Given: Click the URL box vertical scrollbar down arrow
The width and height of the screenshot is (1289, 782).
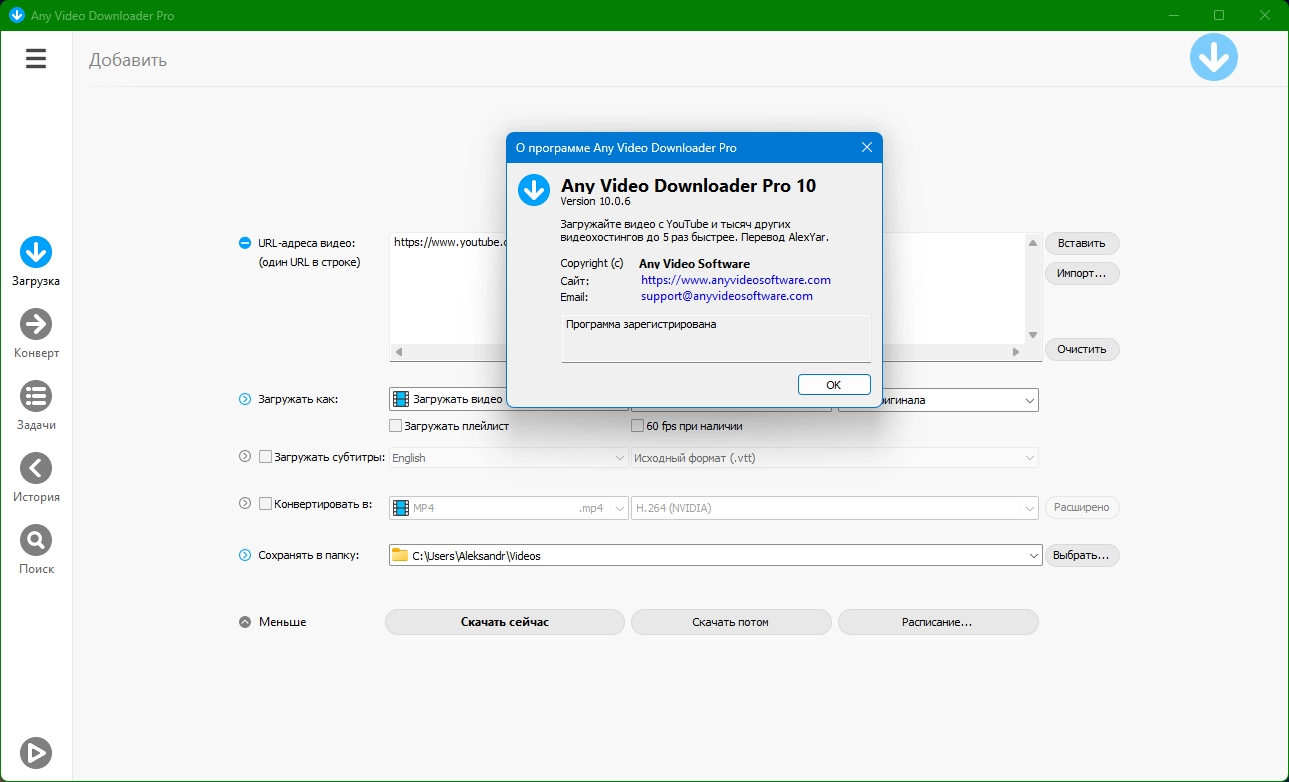Looking at the screenshot, I should coord(1033,335).
